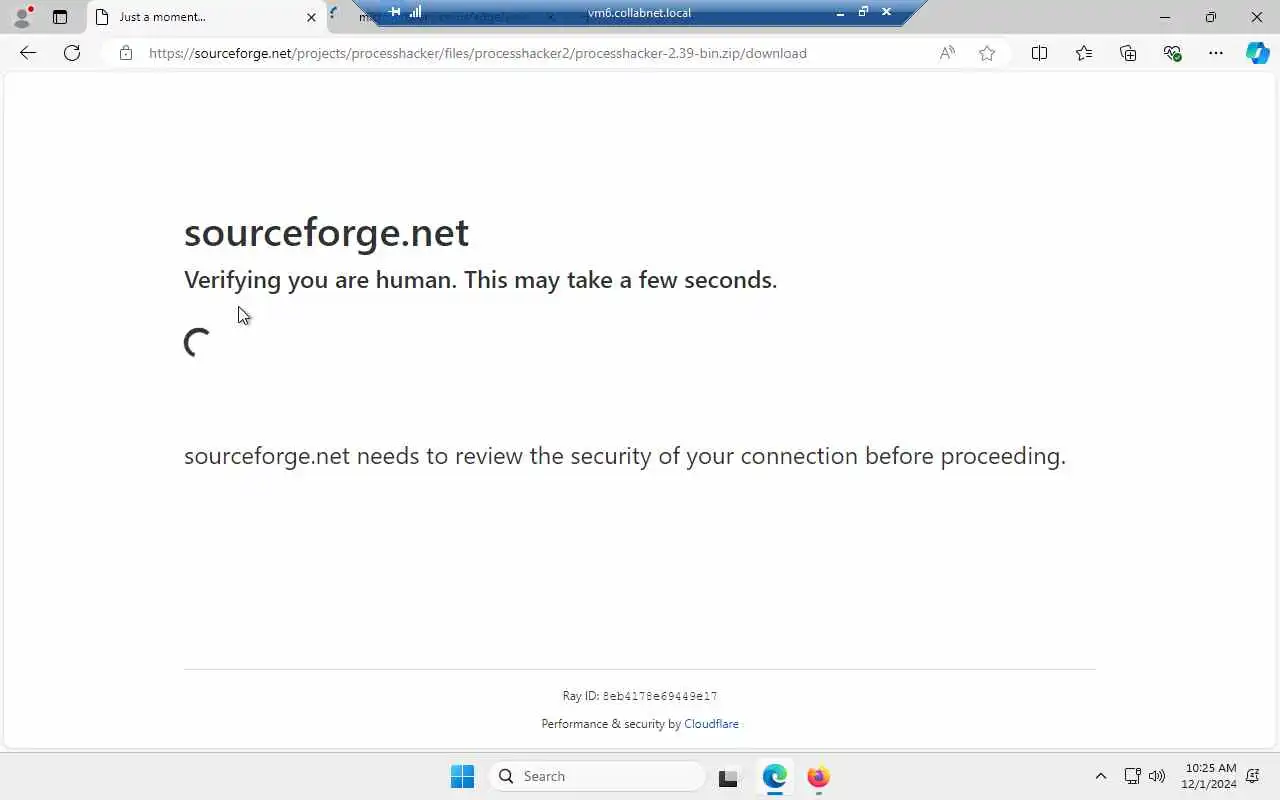Screen dimensions: 1280x800
Task: Open Browser essentials heart icon
Action: coord(1172,53)
